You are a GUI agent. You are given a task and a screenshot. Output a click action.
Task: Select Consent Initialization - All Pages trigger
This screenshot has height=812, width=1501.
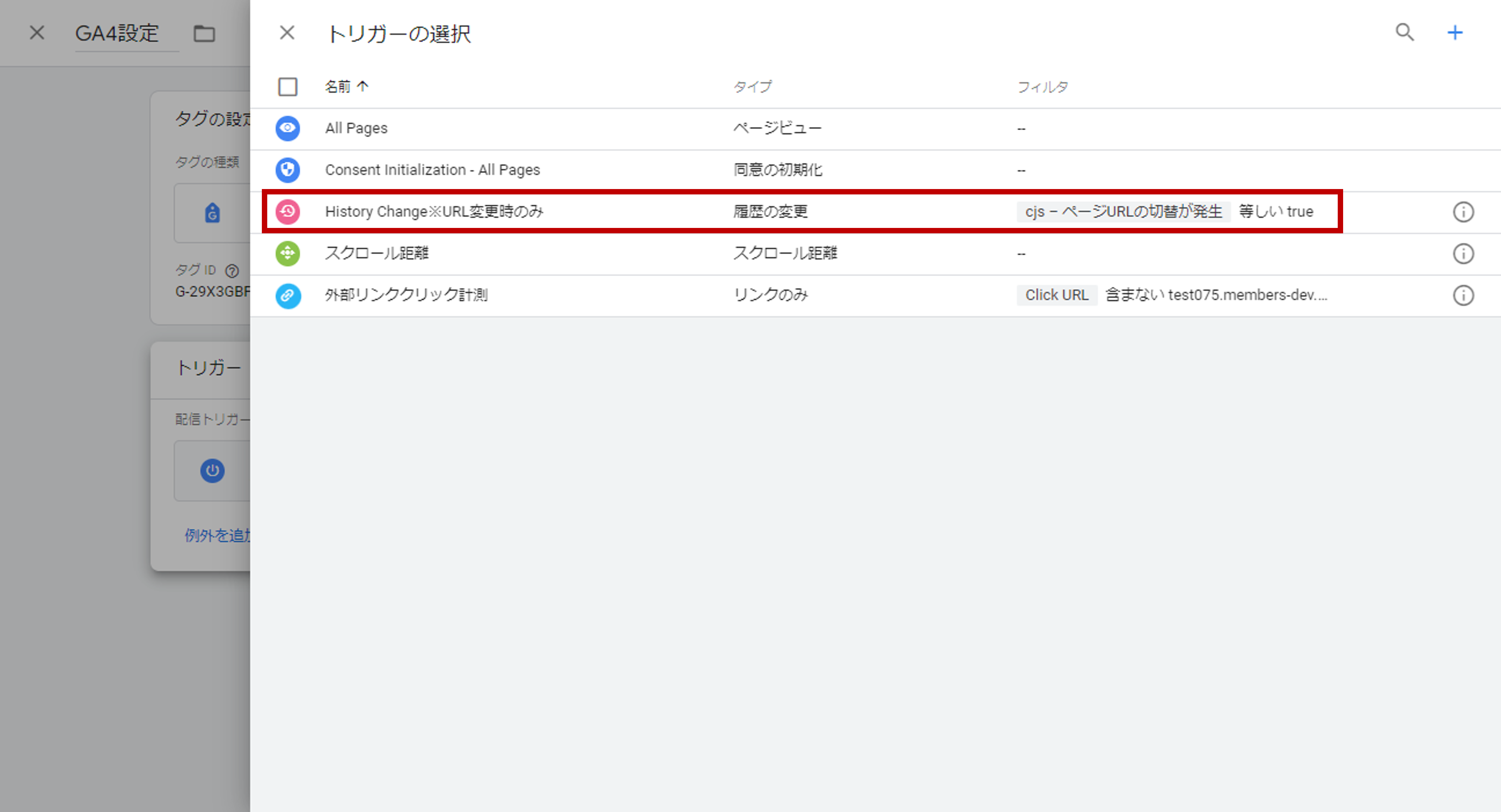pyautogui.click(x=432, y=170)
